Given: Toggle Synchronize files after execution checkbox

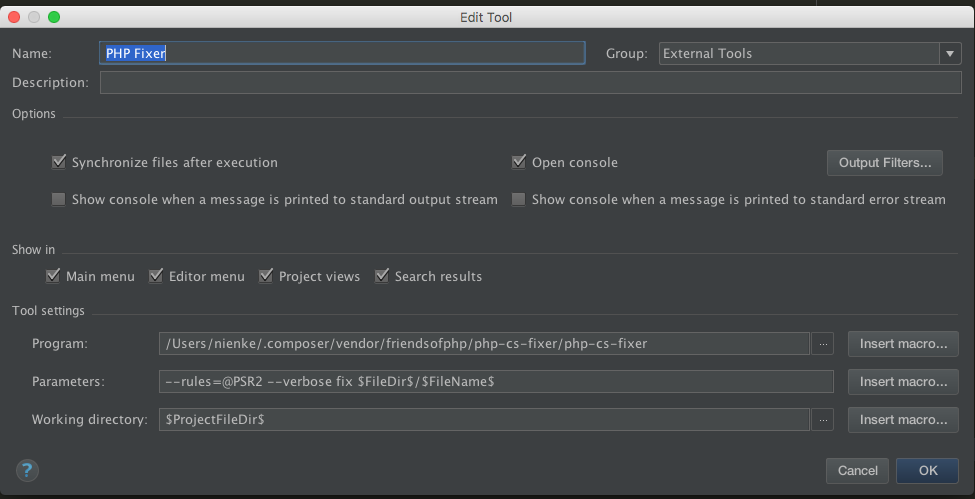Looking at the screenshot, I should click(x=59, y=162).
